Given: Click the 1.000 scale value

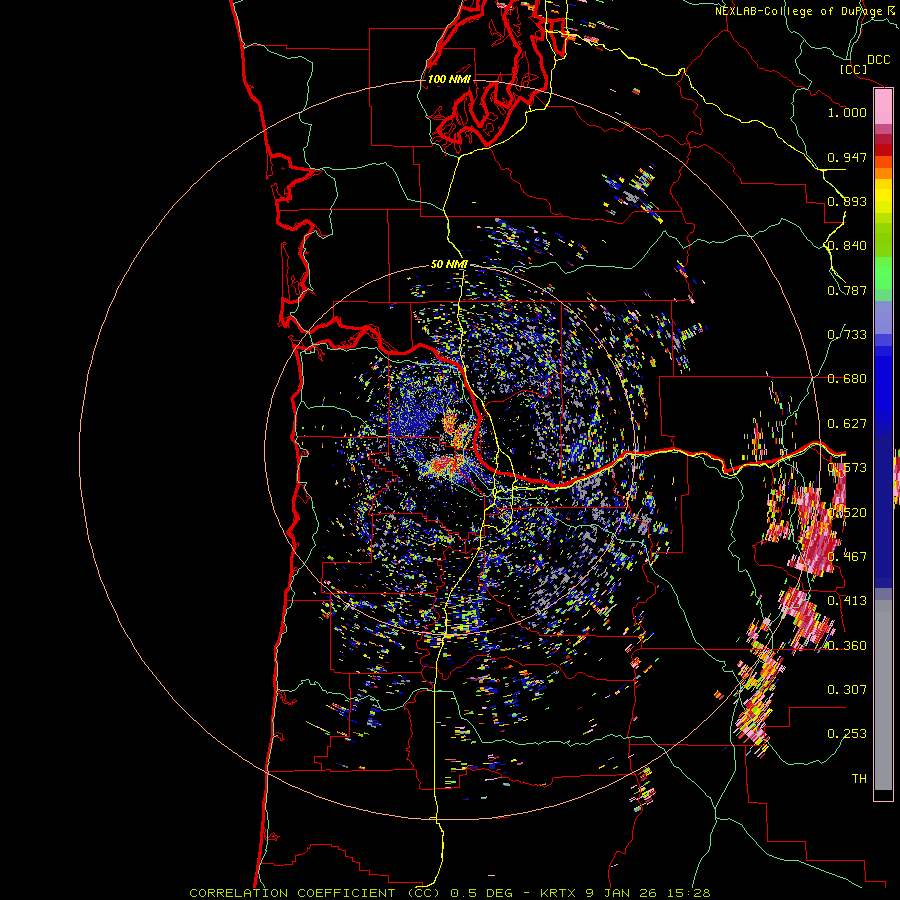Looking at the screenshot, I should [847, 112].
